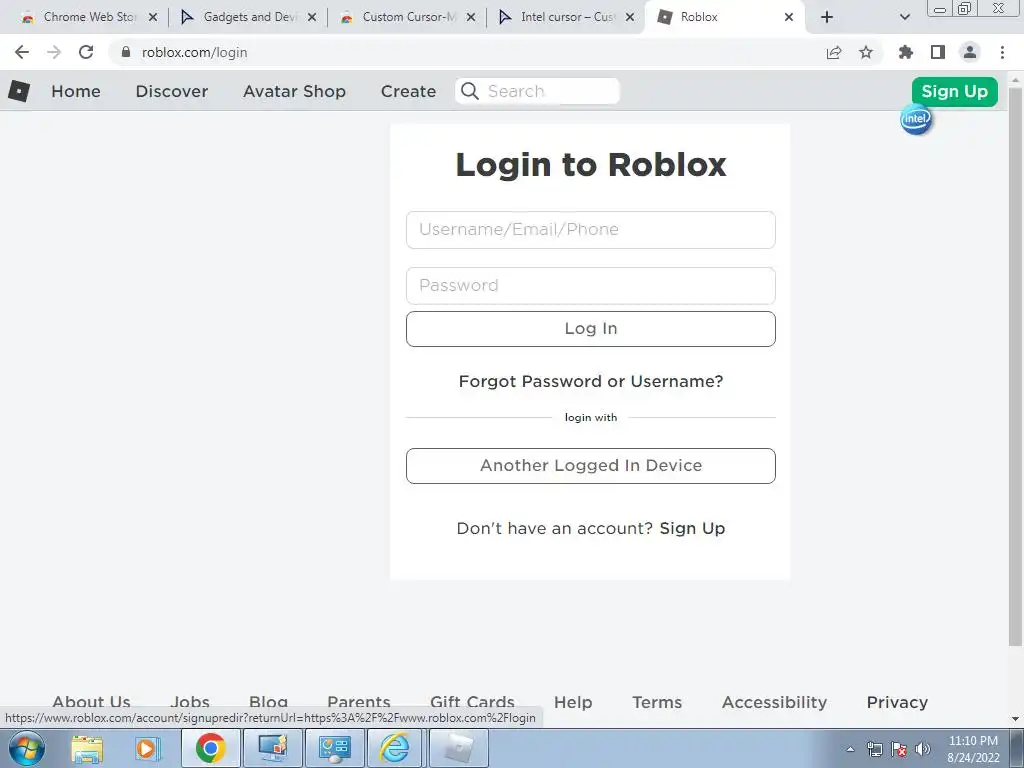Click the address bar URL
1024x768 pixels.
[x=195, y=52]
